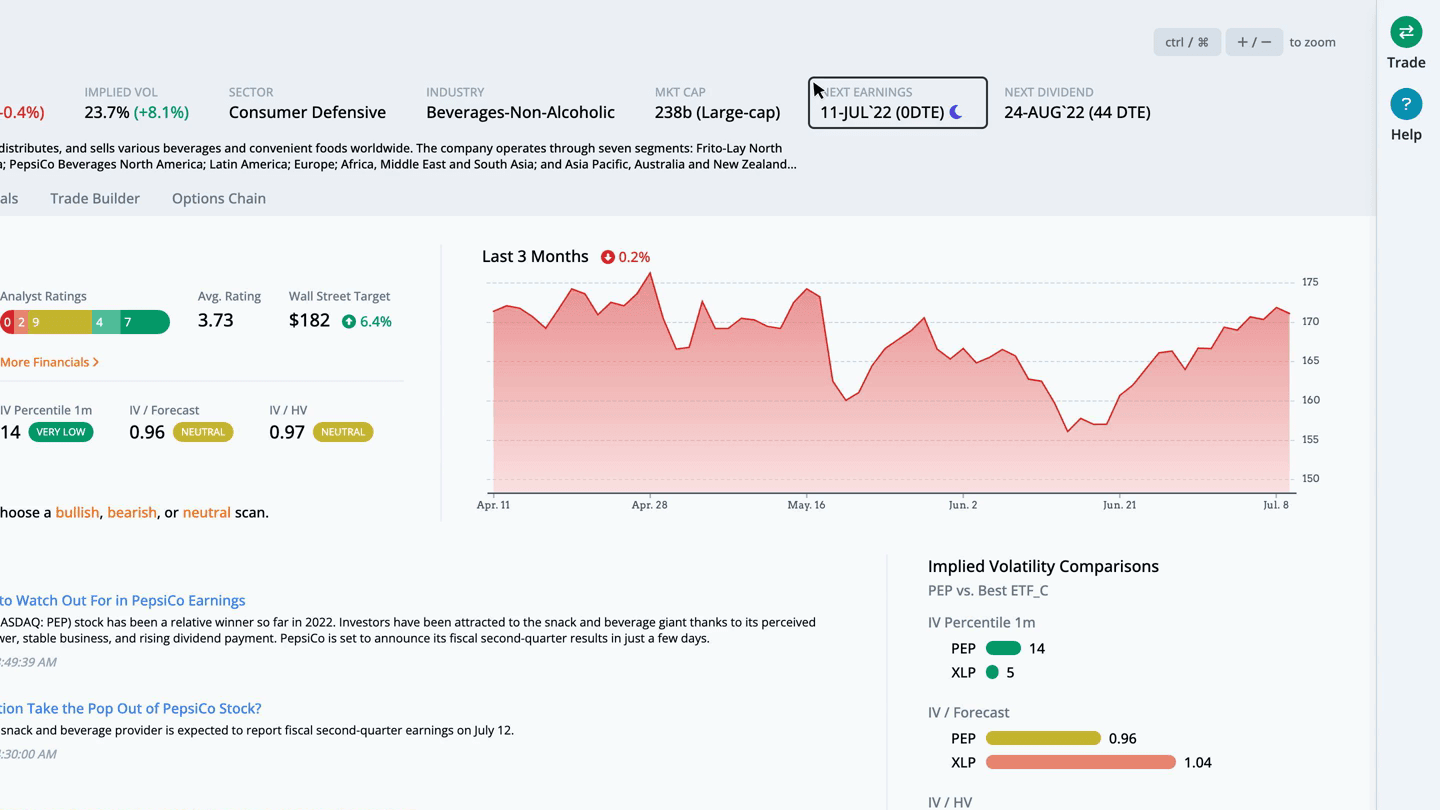Click the Next Dividend 24-AUG`22 value
1440x810 pixels.
[x=1077, y=112]
